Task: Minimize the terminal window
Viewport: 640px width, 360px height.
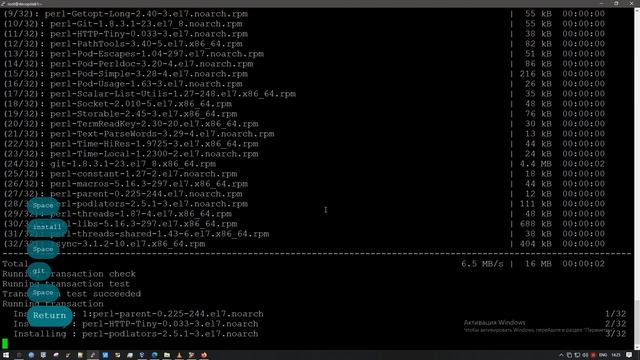Action: click(x=602, y=3)
